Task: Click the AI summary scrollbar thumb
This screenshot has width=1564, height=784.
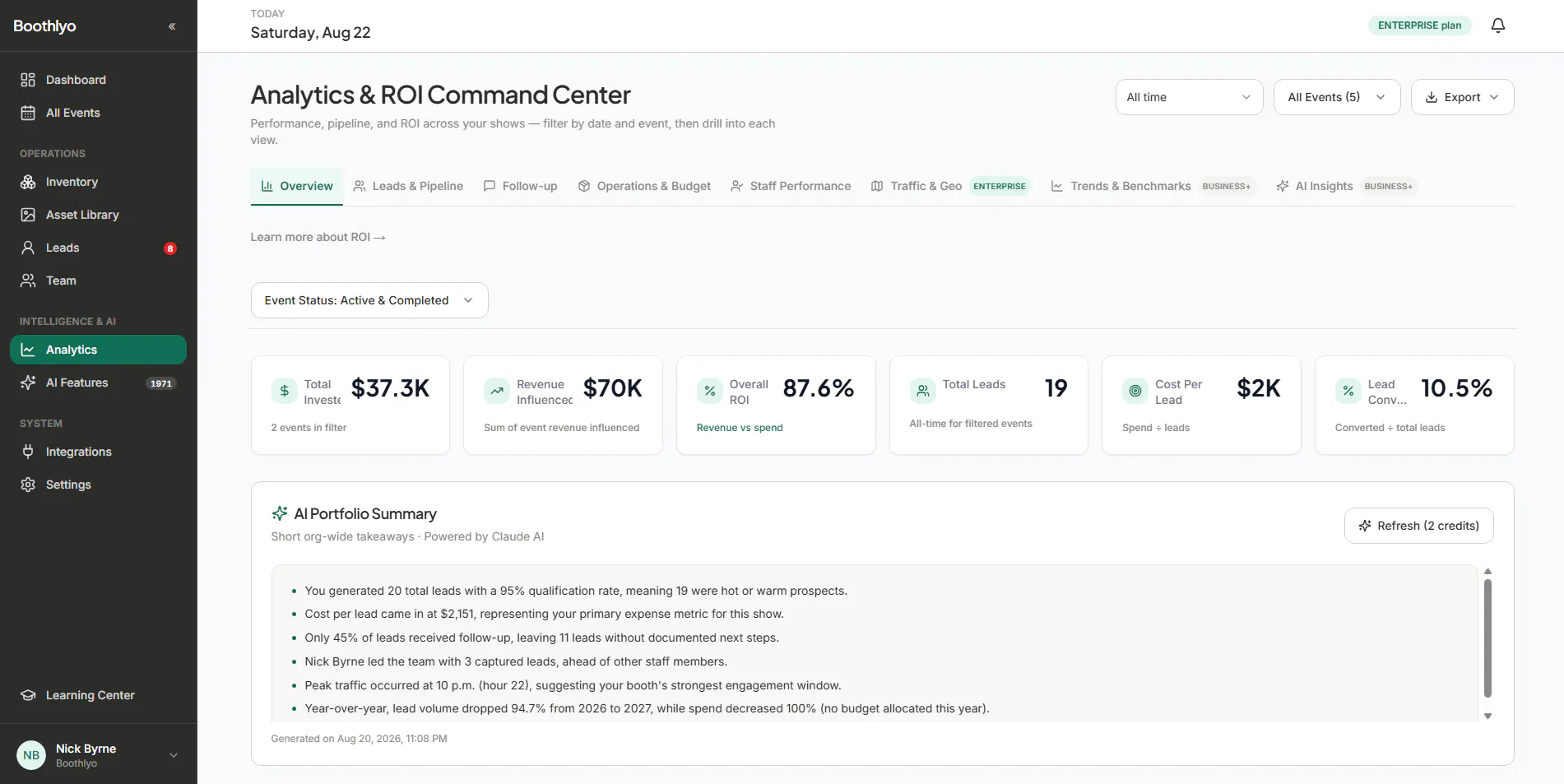Action: point(1487,638)
